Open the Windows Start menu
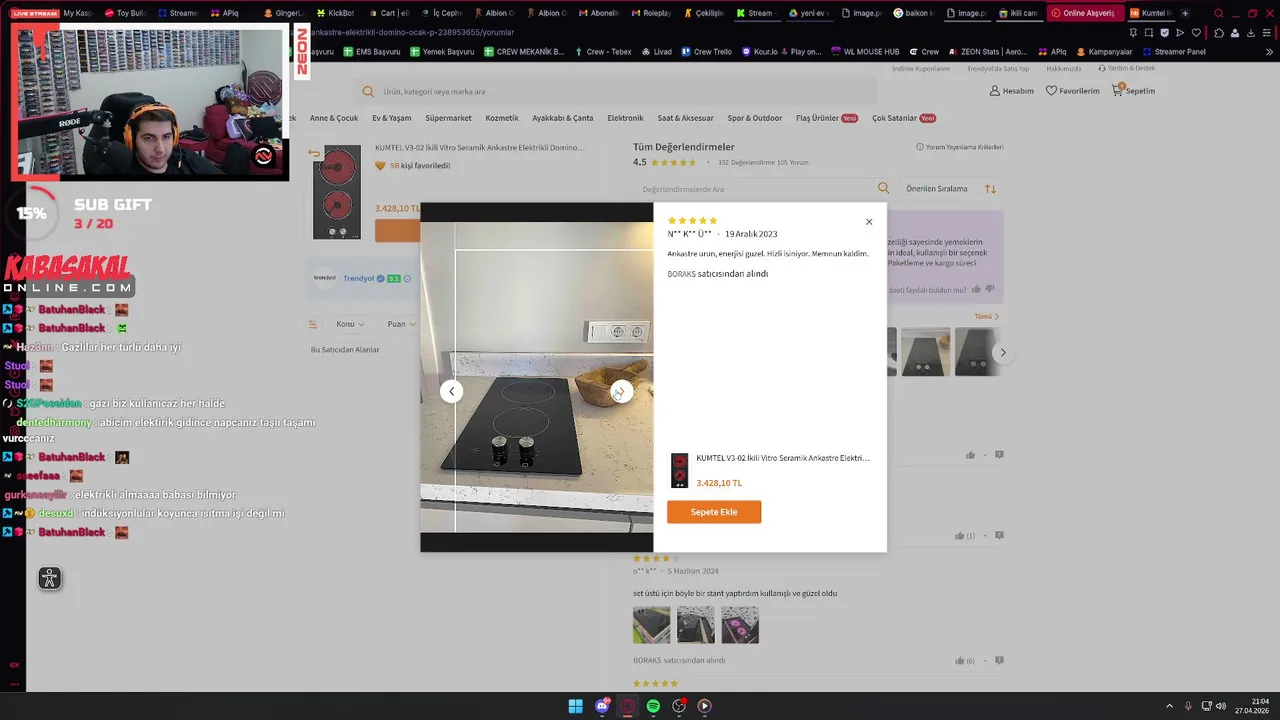Viewport: 1280px width, 720px height. 576,706
